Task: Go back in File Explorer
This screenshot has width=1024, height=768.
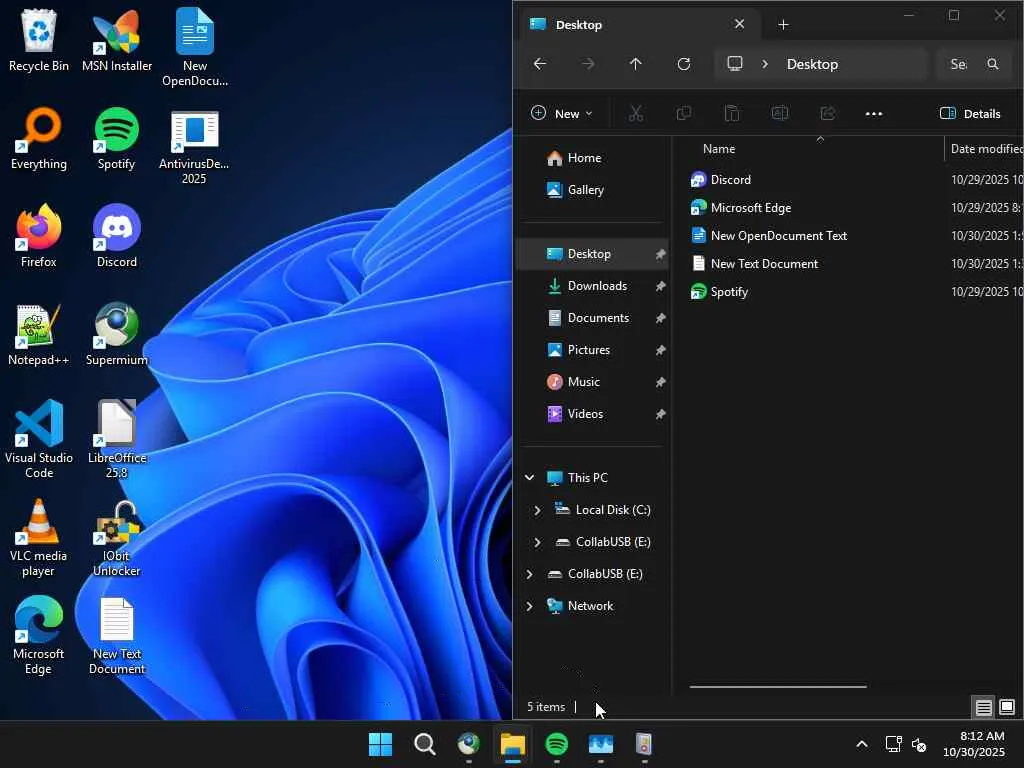Action: click(540, 64)
